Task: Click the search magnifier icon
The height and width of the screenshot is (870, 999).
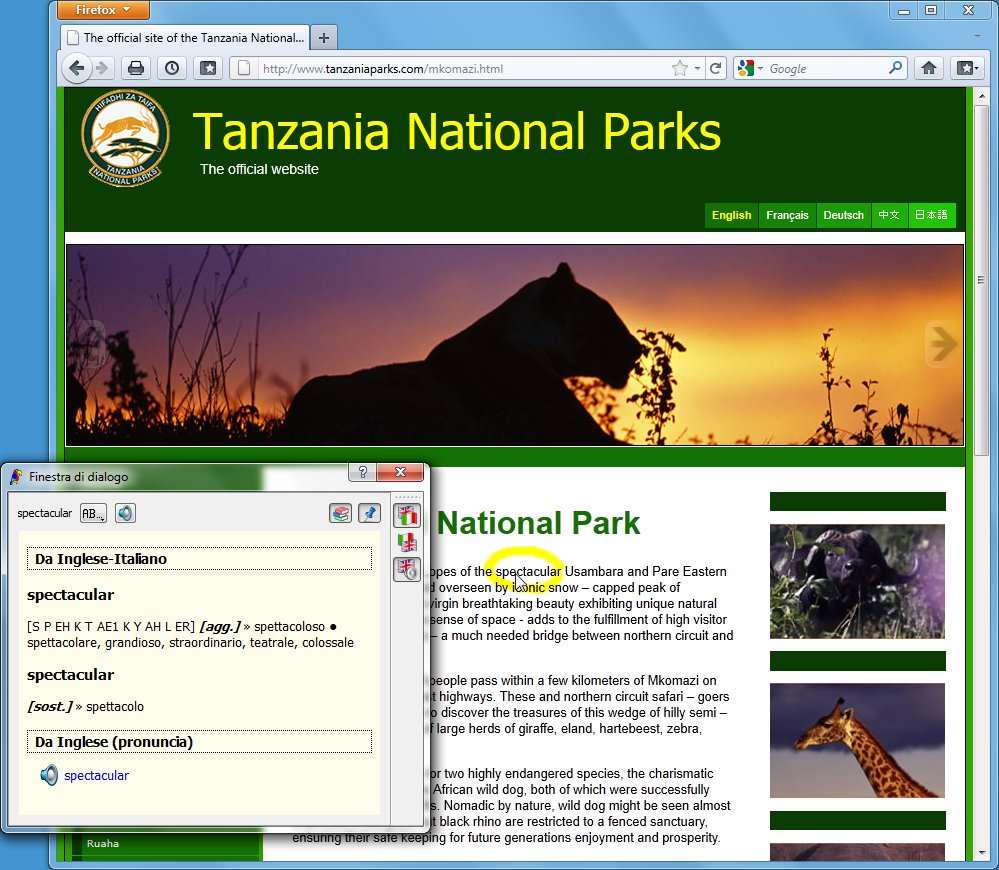Action: point(895,68)
